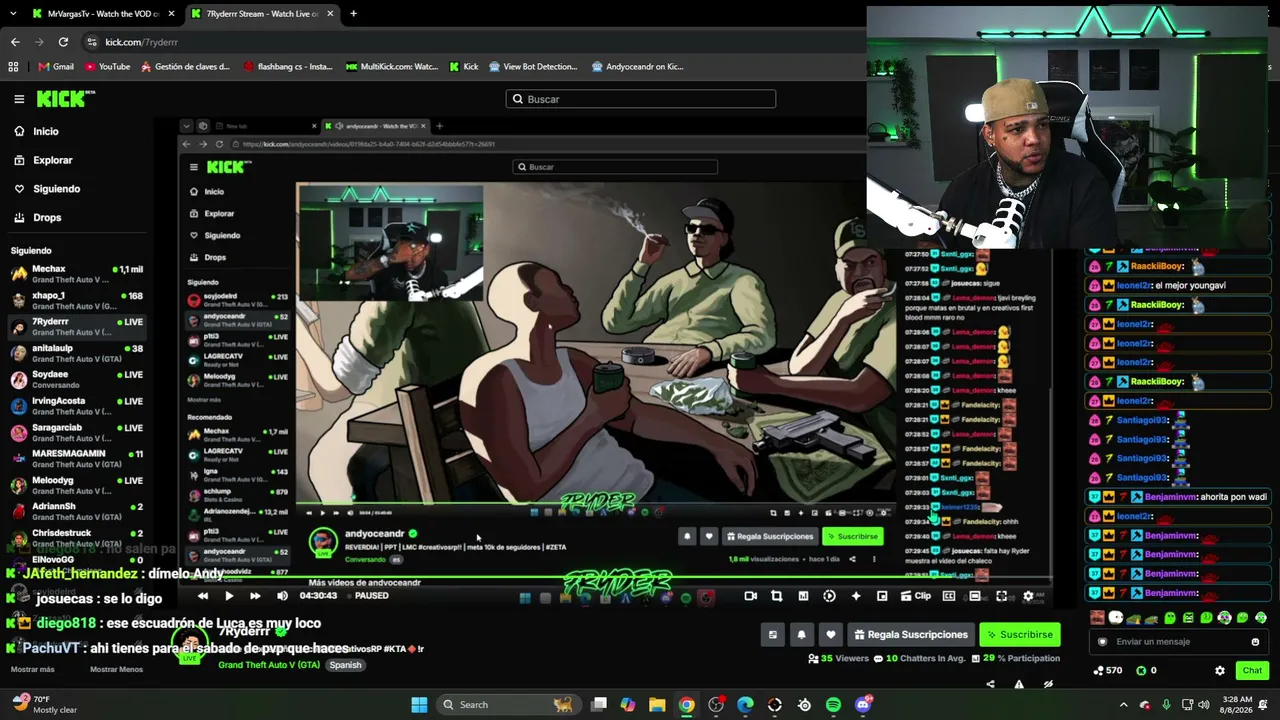Toggle closed captions in the player
1280x720 pixels.
tap(948, 596)
